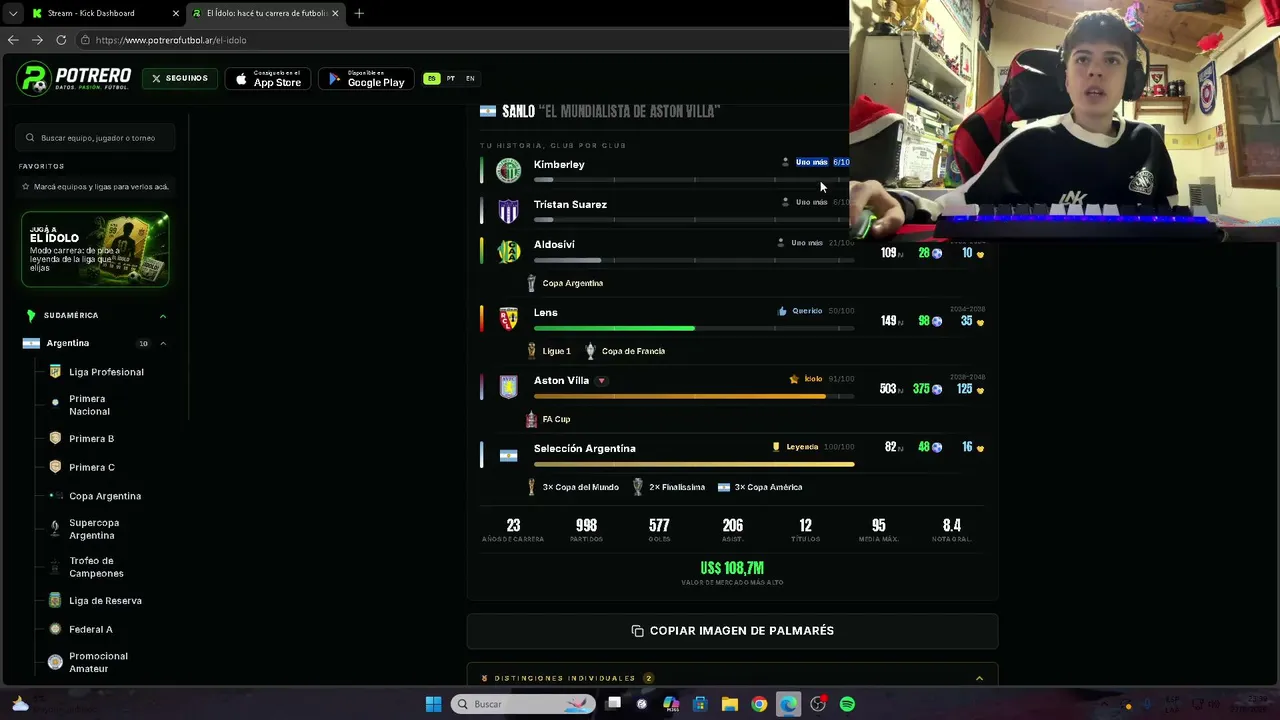The image size is (1280, 720).
Task: Click the Seguinos X button
Action: (x=180, y=78)
